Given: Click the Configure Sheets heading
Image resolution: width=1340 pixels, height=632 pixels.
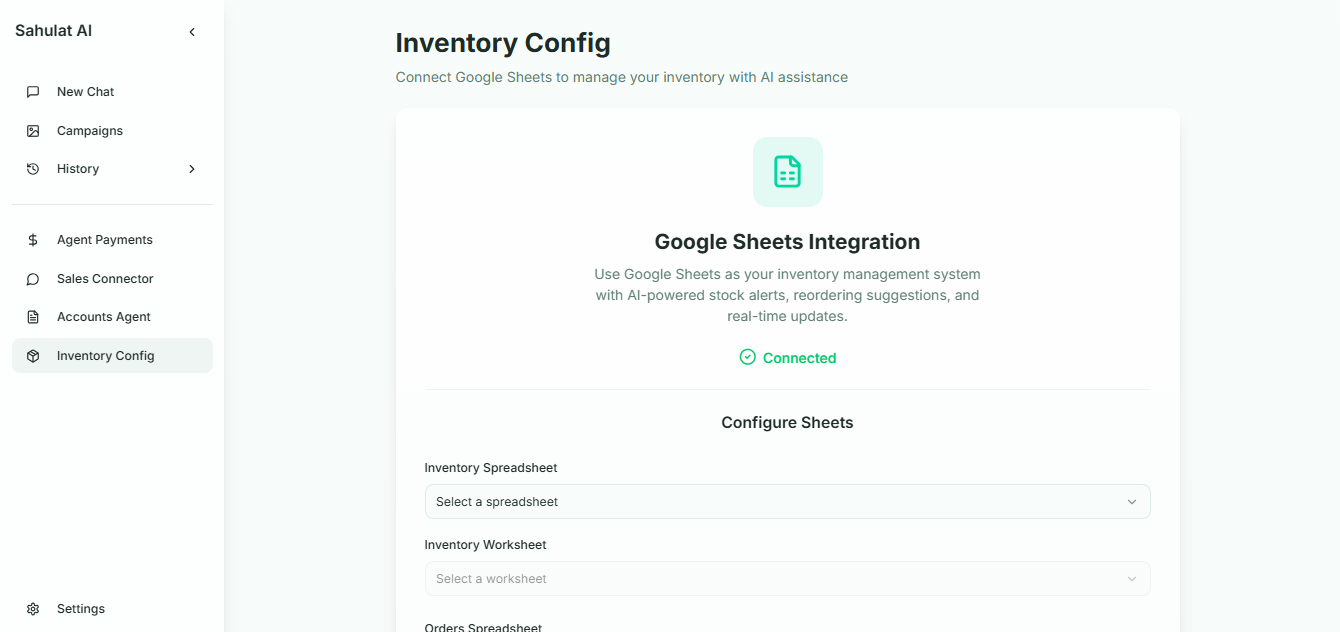Looking at the screenshot, I should pyautogui.click(x=788, y=423).
